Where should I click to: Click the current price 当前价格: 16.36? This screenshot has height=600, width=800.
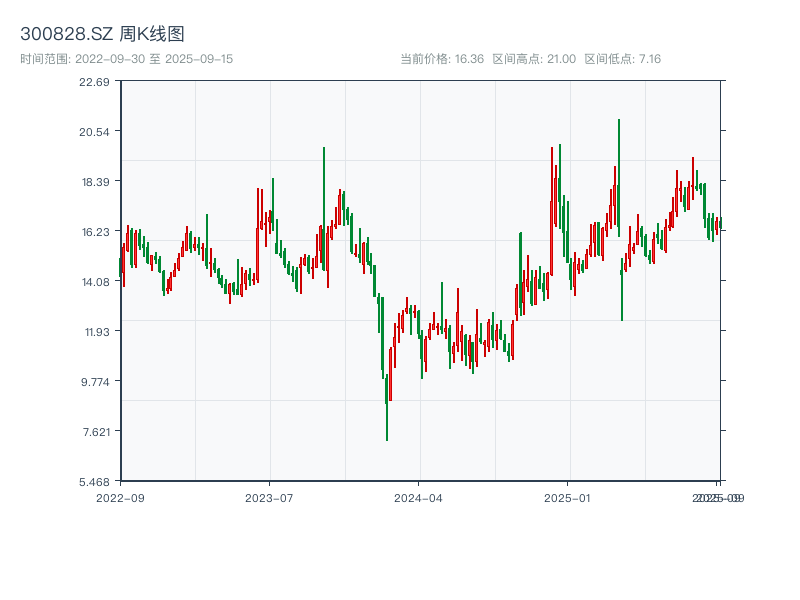[x=442, y=59]
